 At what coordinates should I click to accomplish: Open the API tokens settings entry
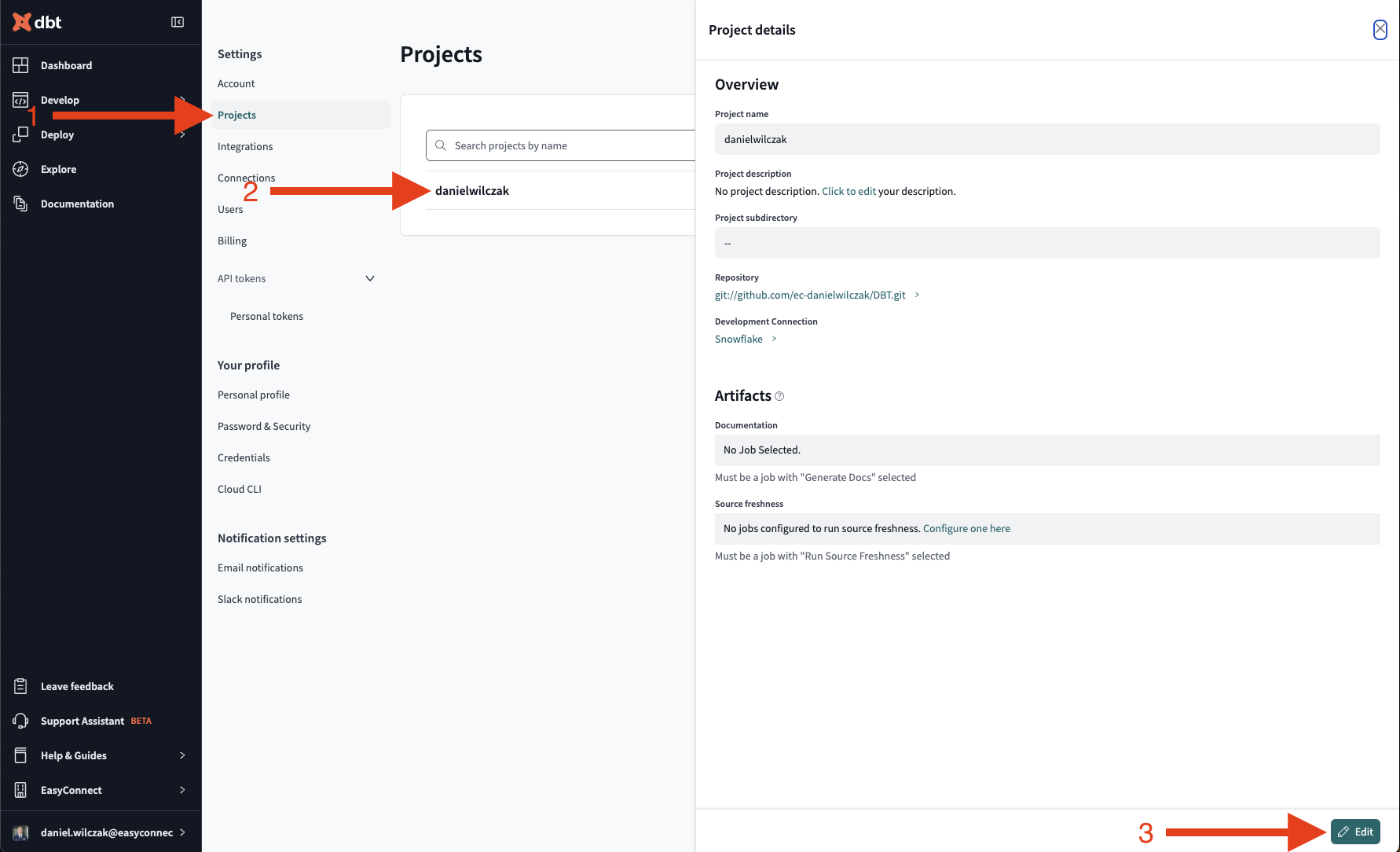pyautogui.click(x=241, y=278)
